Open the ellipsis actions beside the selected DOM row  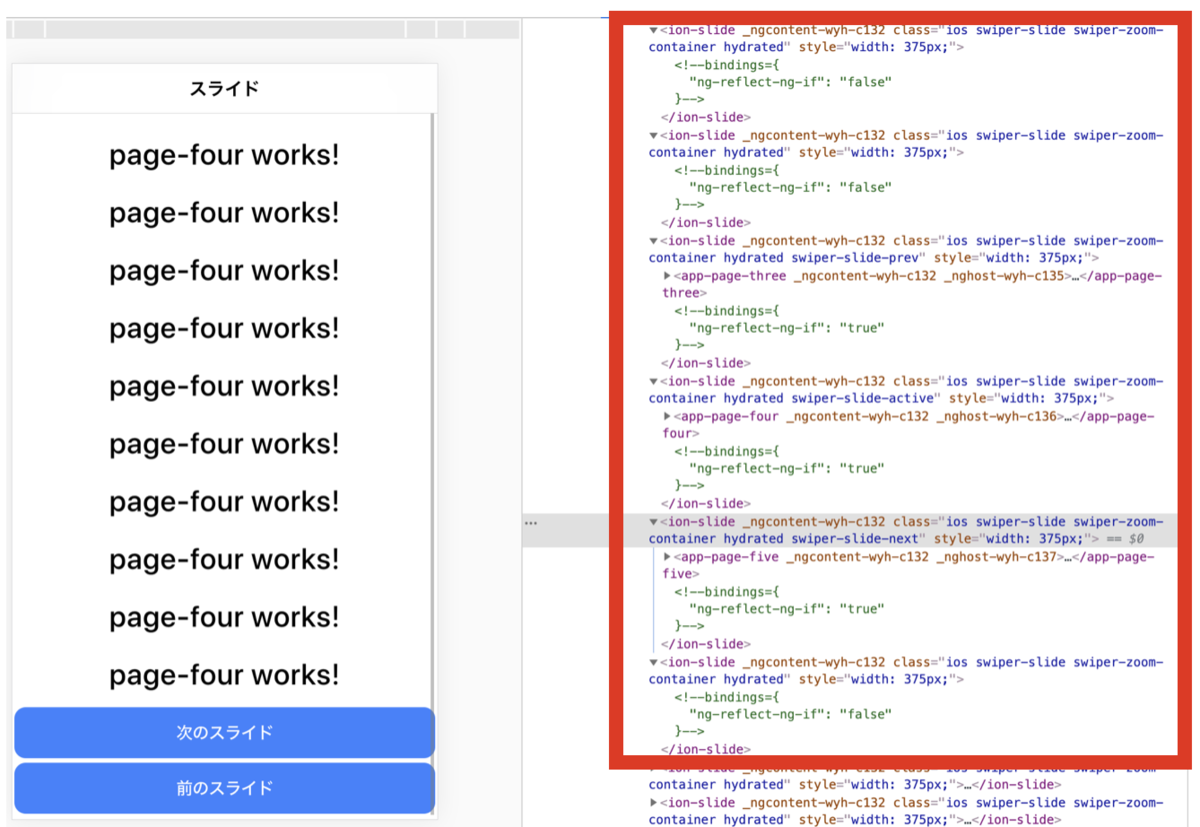(x=531, y=522)
